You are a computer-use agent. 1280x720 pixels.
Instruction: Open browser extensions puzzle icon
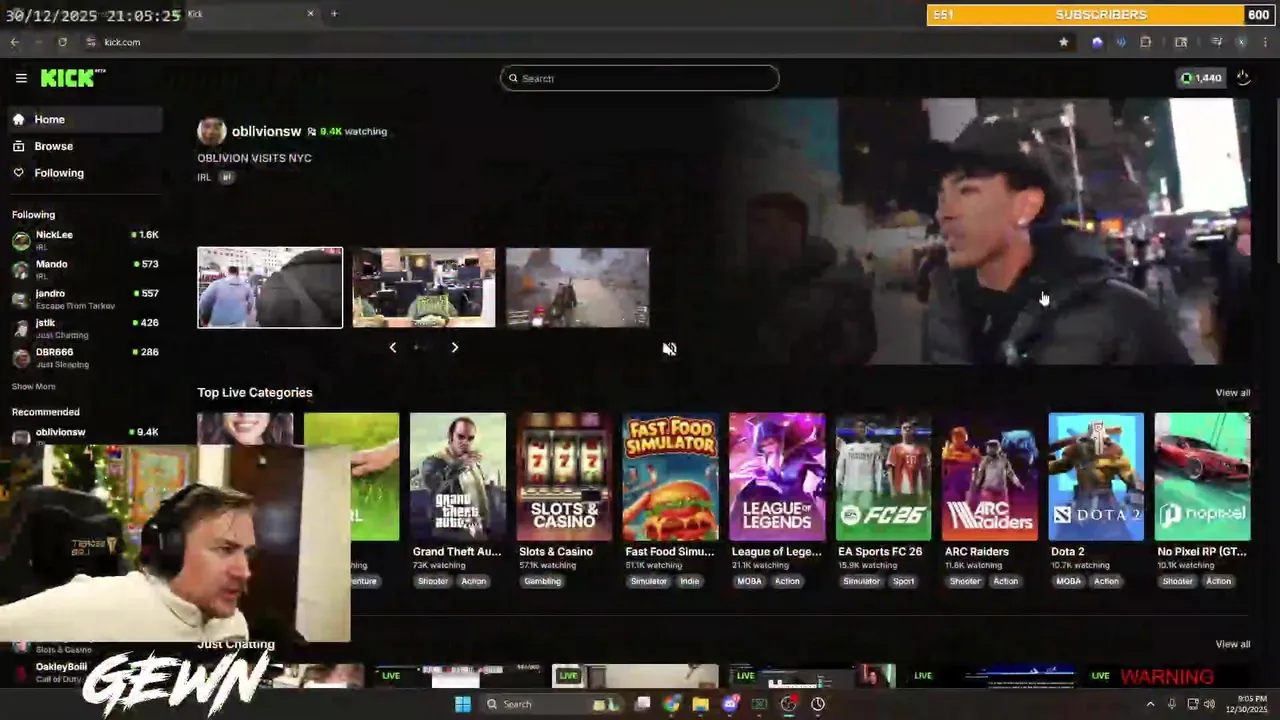pos(1146,42)
